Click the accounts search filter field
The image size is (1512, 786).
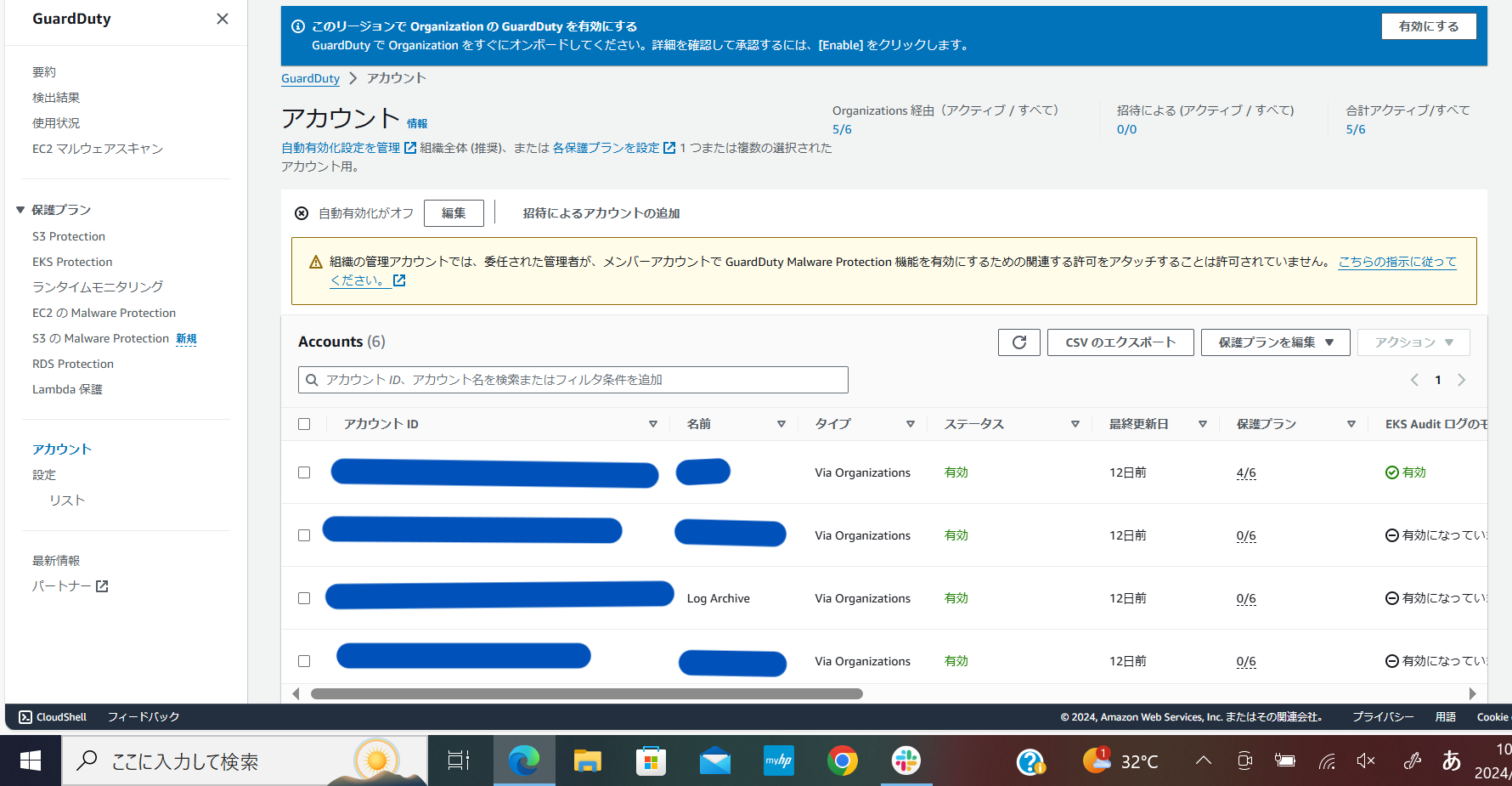573,380
